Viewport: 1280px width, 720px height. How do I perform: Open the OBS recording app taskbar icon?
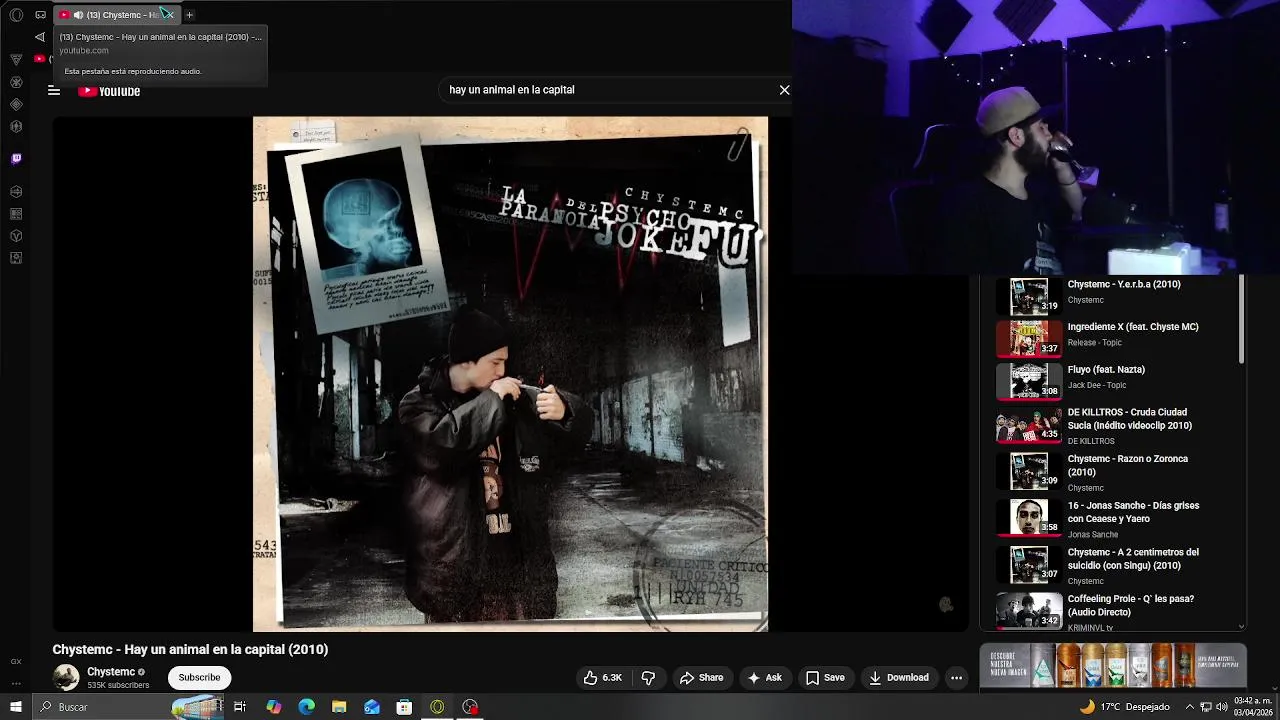[470, 707]
